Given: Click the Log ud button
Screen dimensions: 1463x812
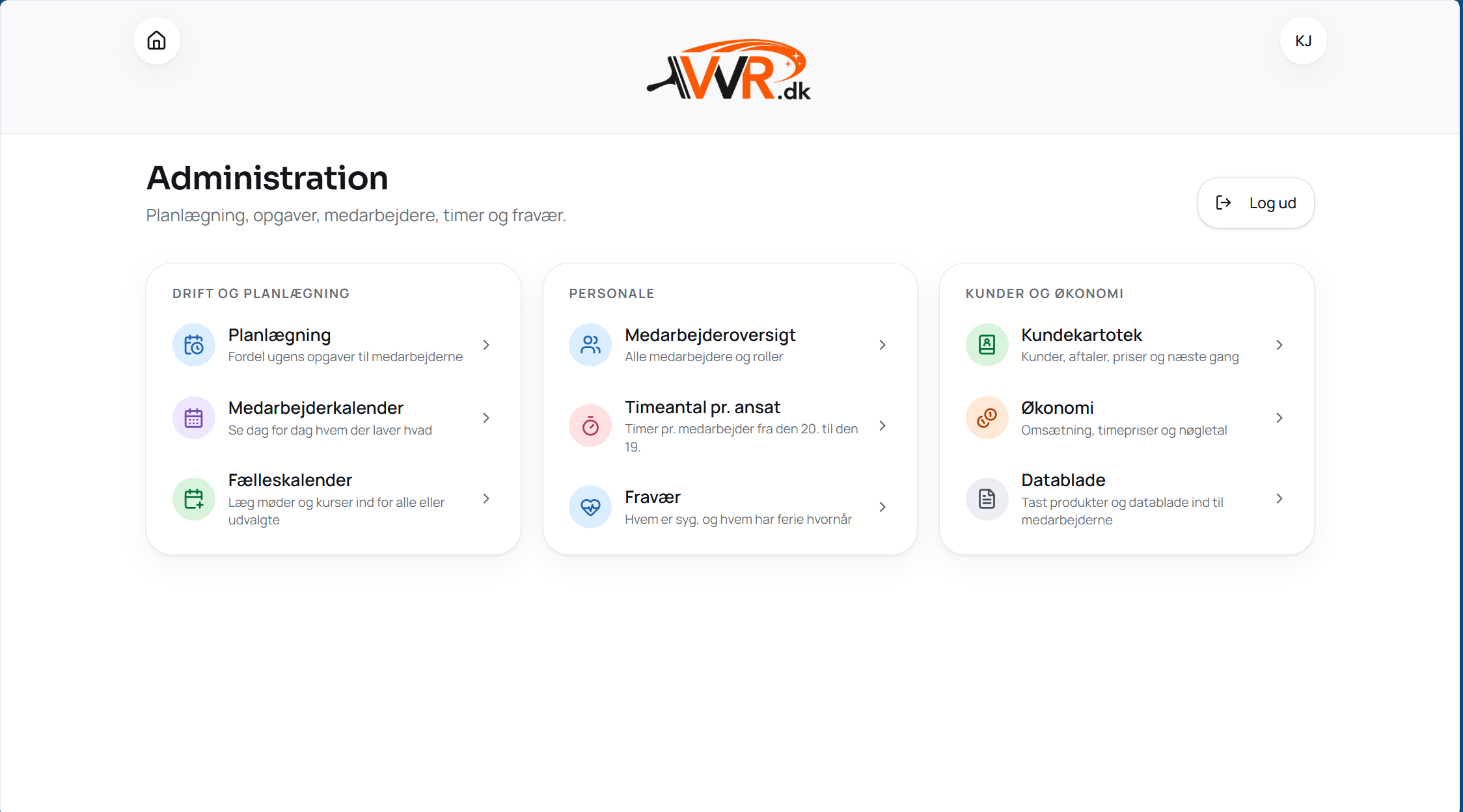Looking at the screenshot, I should pos(1255,203).
